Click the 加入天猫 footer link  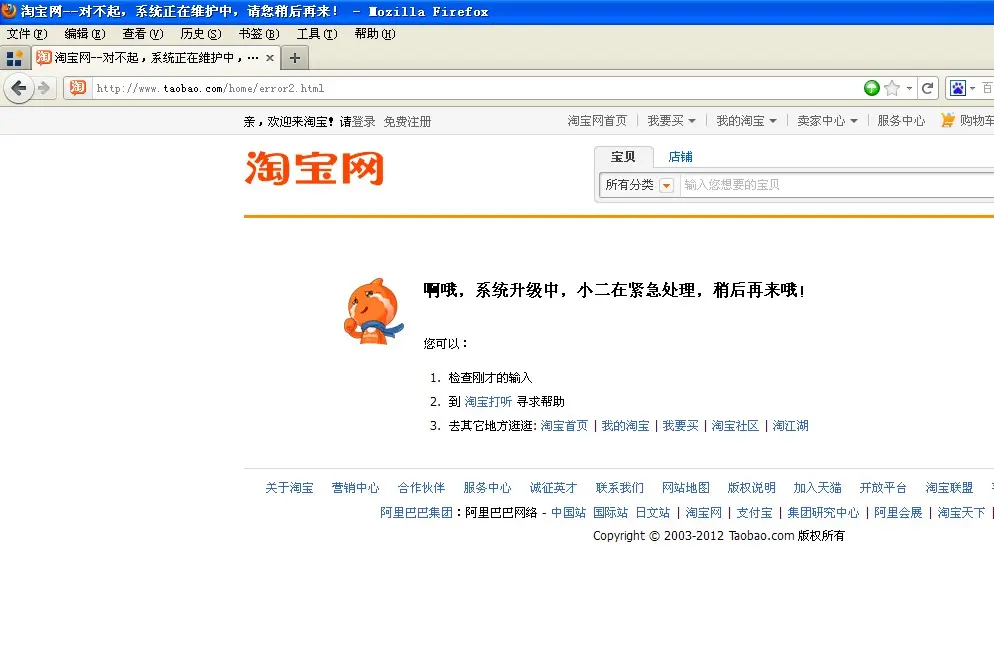(x=817, y=488)
